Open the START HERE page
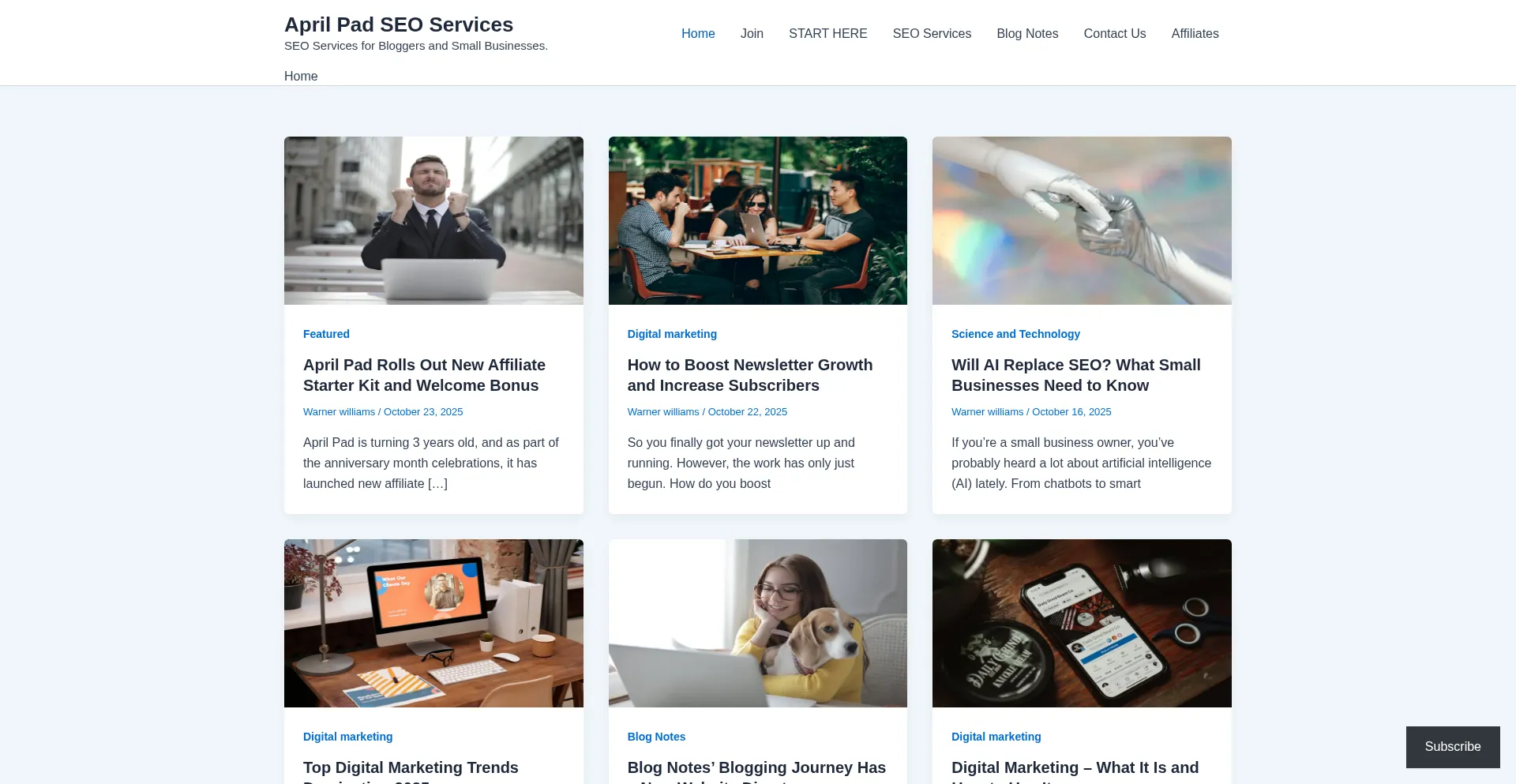 pyautogui.click(x=827, y=34)
